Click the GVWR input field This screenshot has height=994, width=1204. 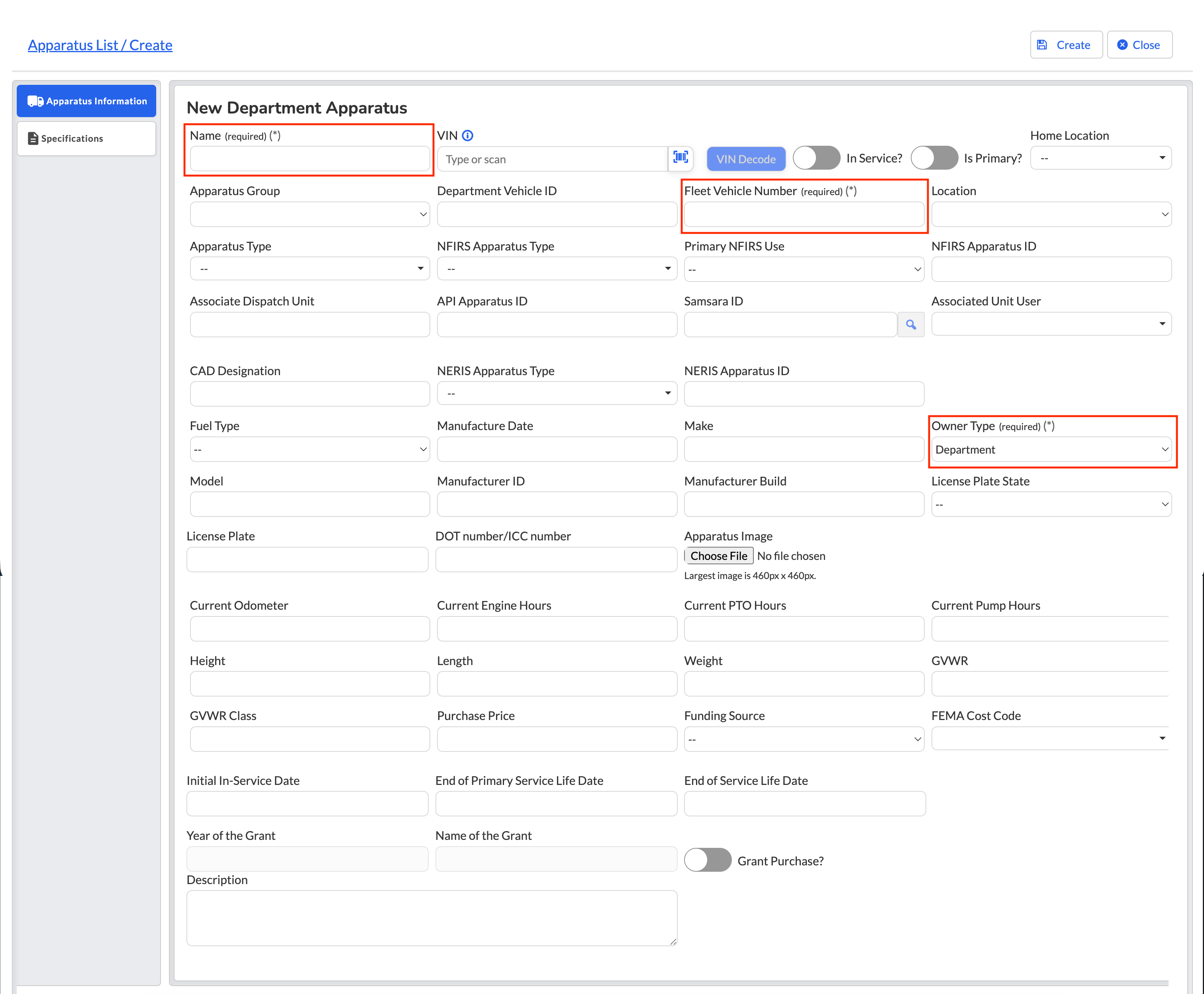click(1049, 684)
